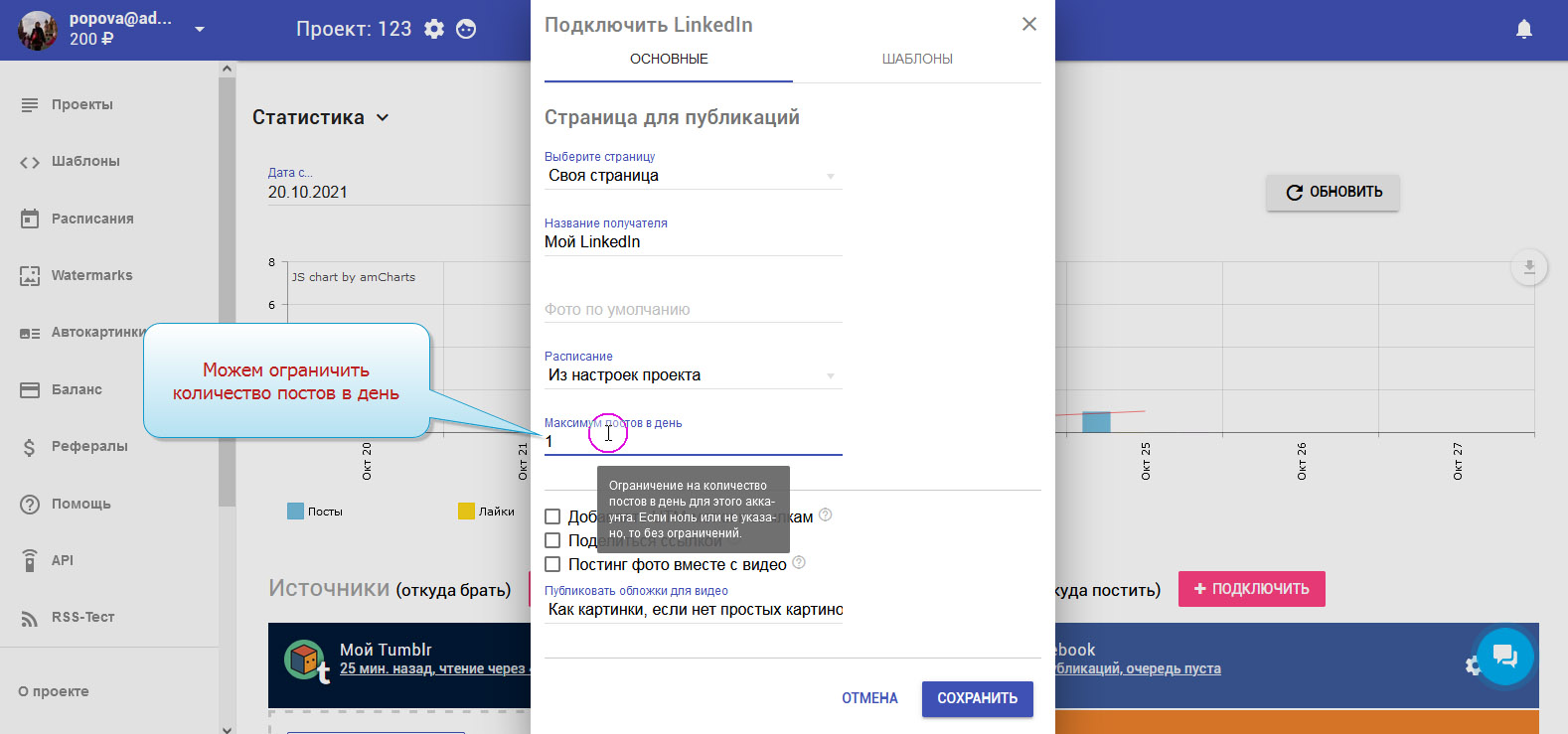Click the project settings gear icon
This screenshot has width=1568, height=734.
(x=434, y=29)
